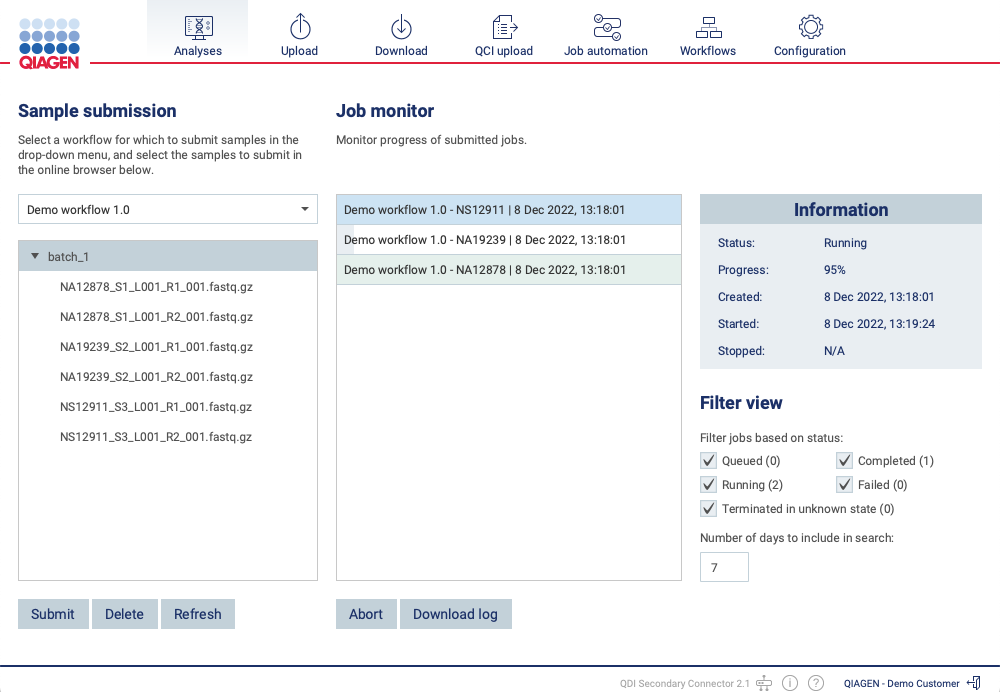The image size is (1000, 700).
Task: Click the QIAGEN logo
Action: point(49,41)
